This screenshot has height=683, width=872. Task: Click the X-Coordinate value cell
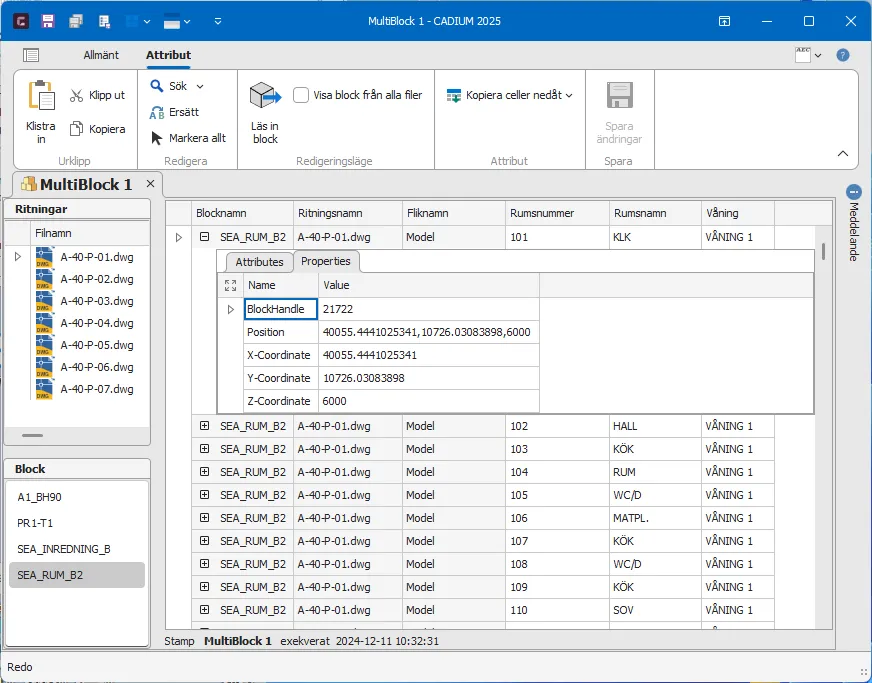pyautogui.click(x=428, y=355)
